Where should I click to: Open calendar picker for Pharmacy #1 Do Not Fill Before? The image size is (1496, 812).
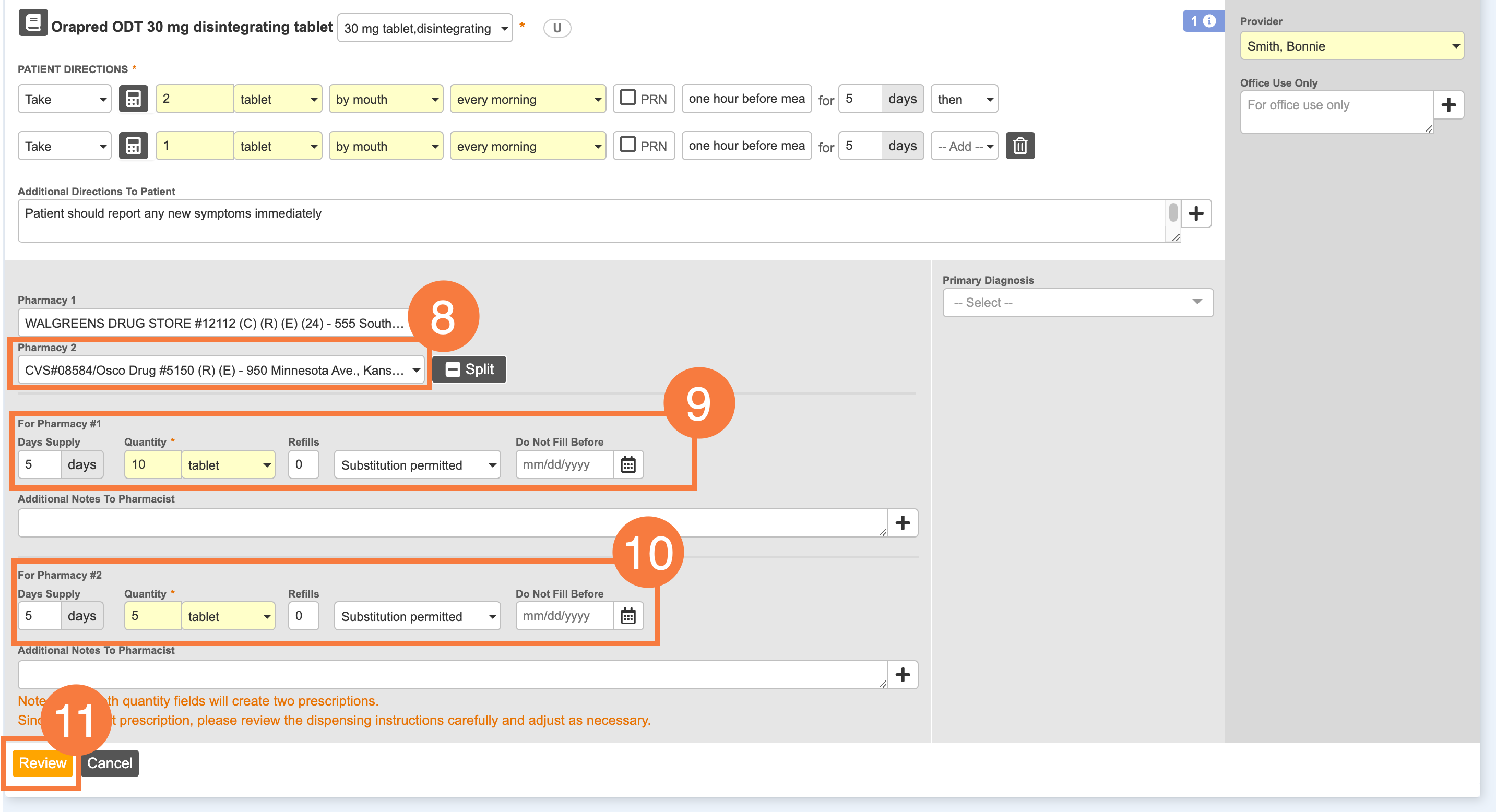pos(628,465)
